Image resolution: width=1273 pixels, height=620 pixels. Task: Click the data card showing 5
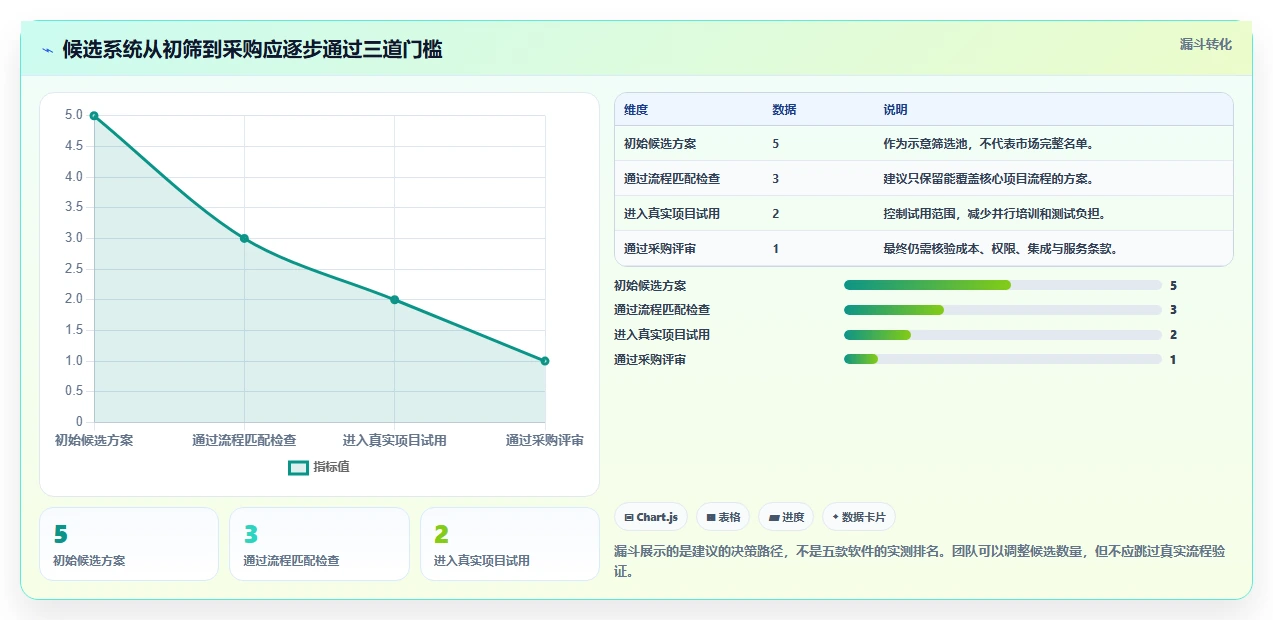coord(129,544)
